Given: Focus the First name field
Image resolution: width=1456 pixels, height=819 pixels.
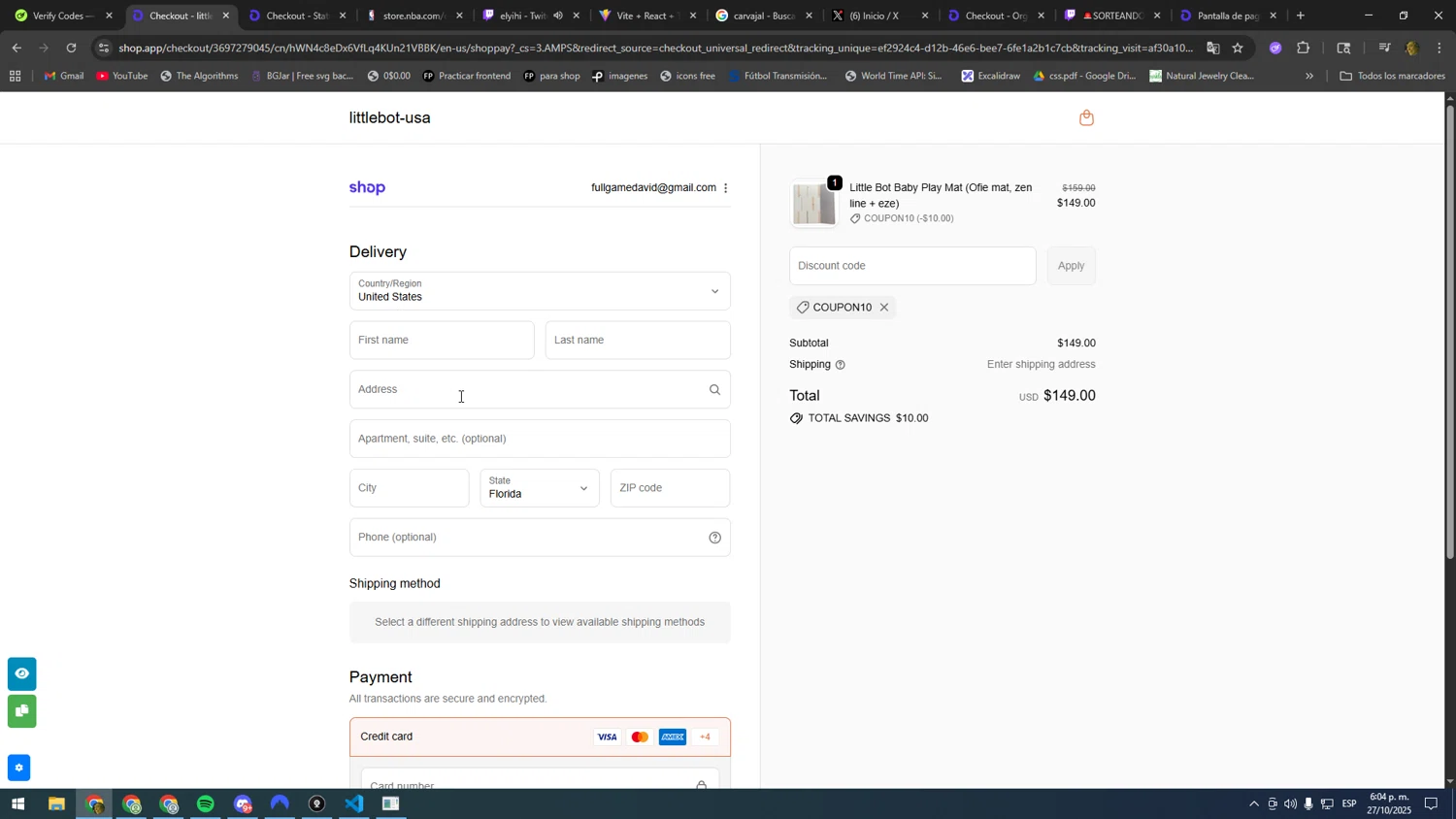Looking at the screenshot, I should (x=442, y=341).
